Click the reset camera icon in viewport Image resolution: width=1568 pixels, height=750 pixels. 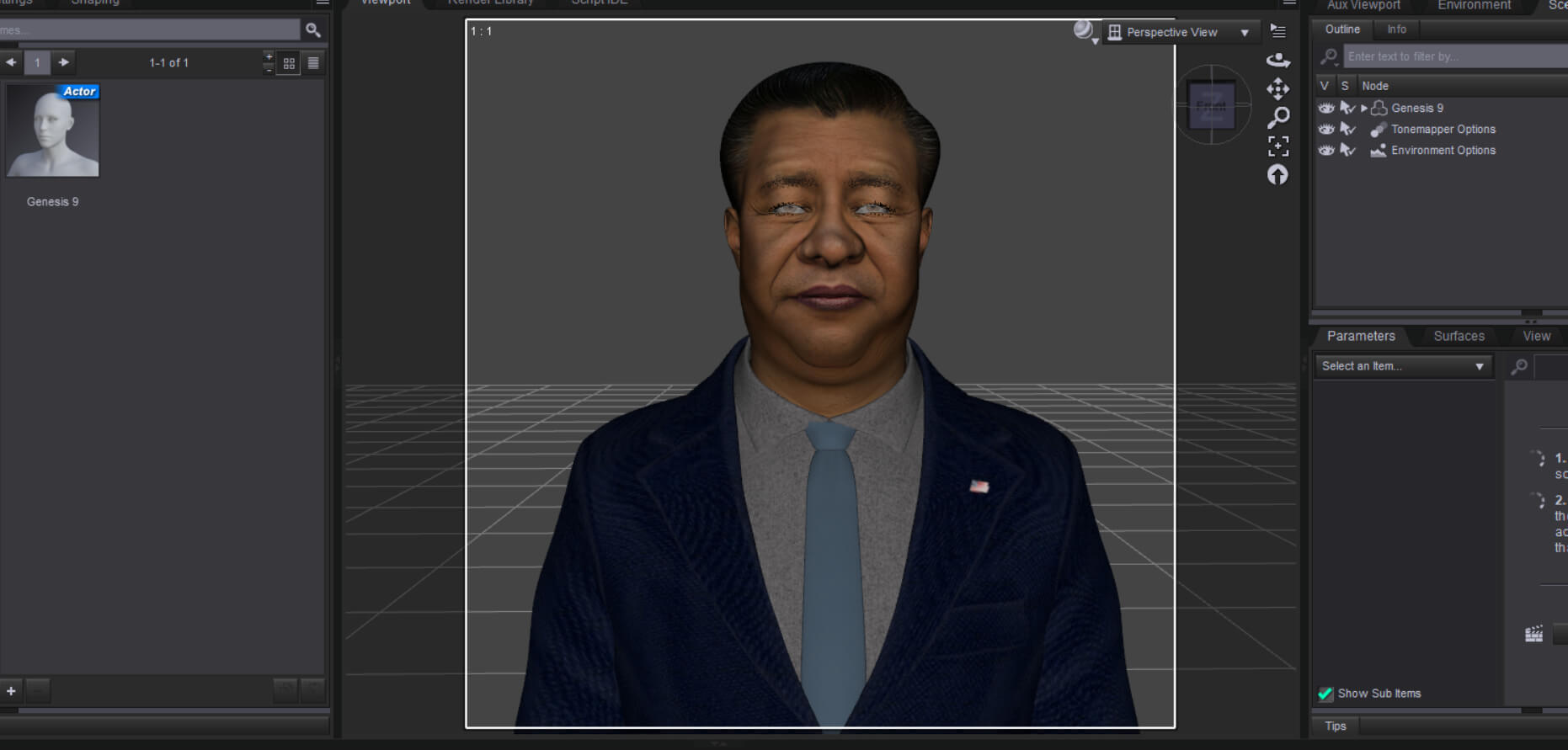pyautogui.click(x=1277, y=175)
